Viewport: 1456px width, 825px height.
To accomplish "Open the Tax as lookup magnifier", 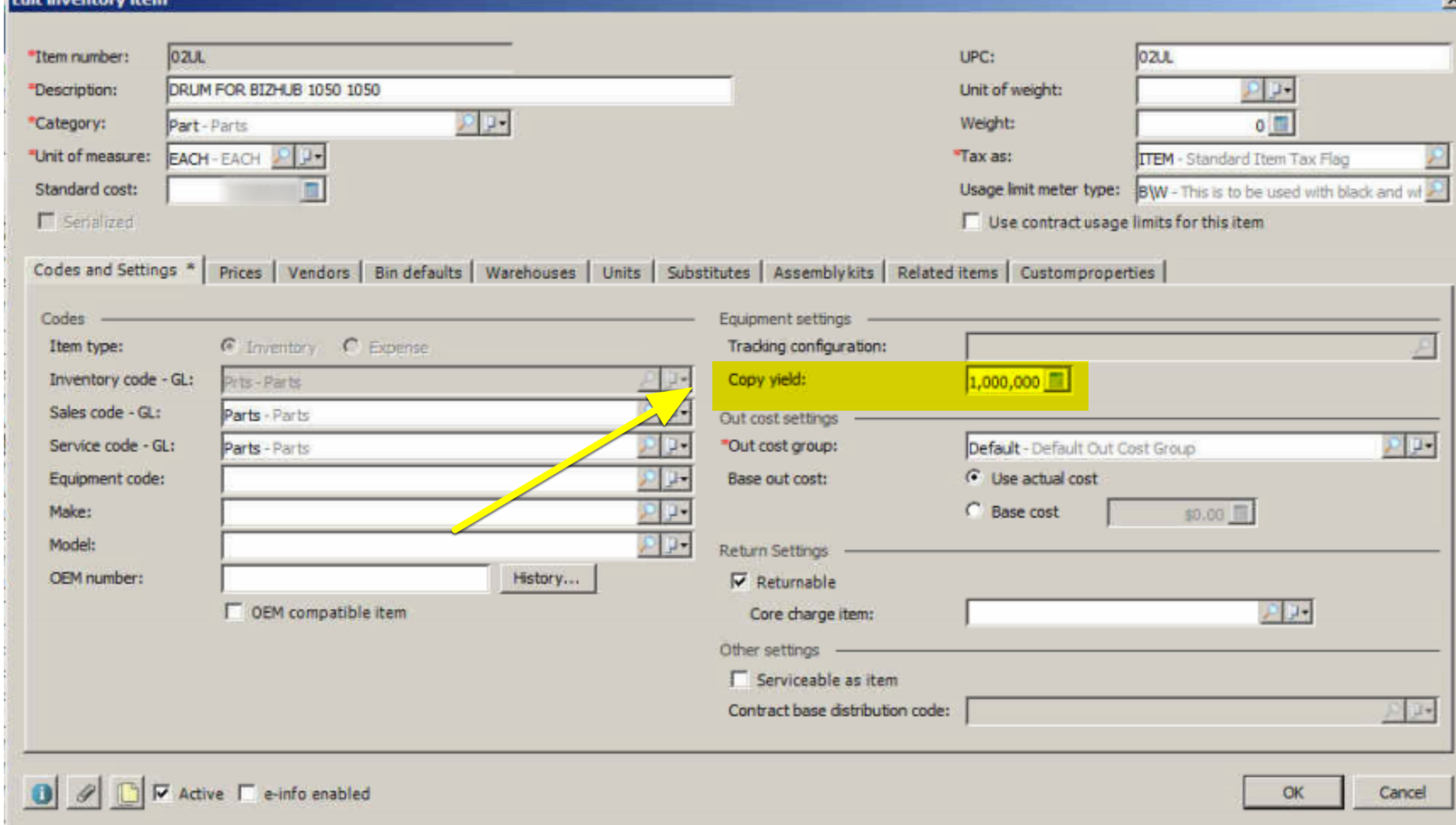I will click(1436, 157).
